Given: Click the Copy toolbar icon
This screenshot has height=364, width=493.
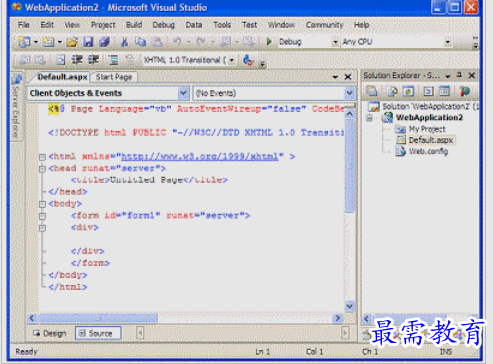Looking at the screenshot, I should 140,42.
